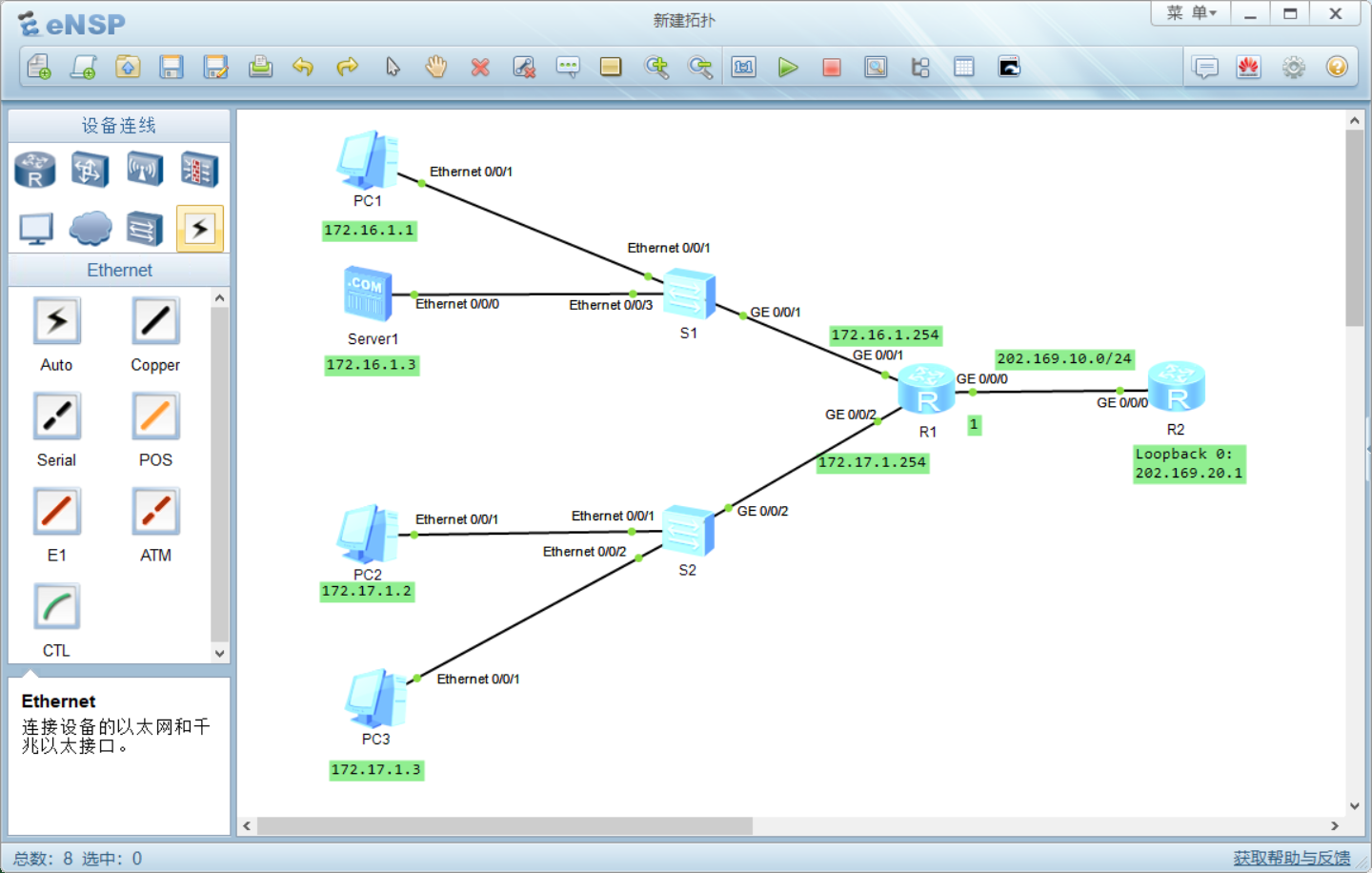The height and width of the screenshot is (873, 1372).
Task: Click the canvas horizontal scrollbar thumb
Action: pos(505,825)
